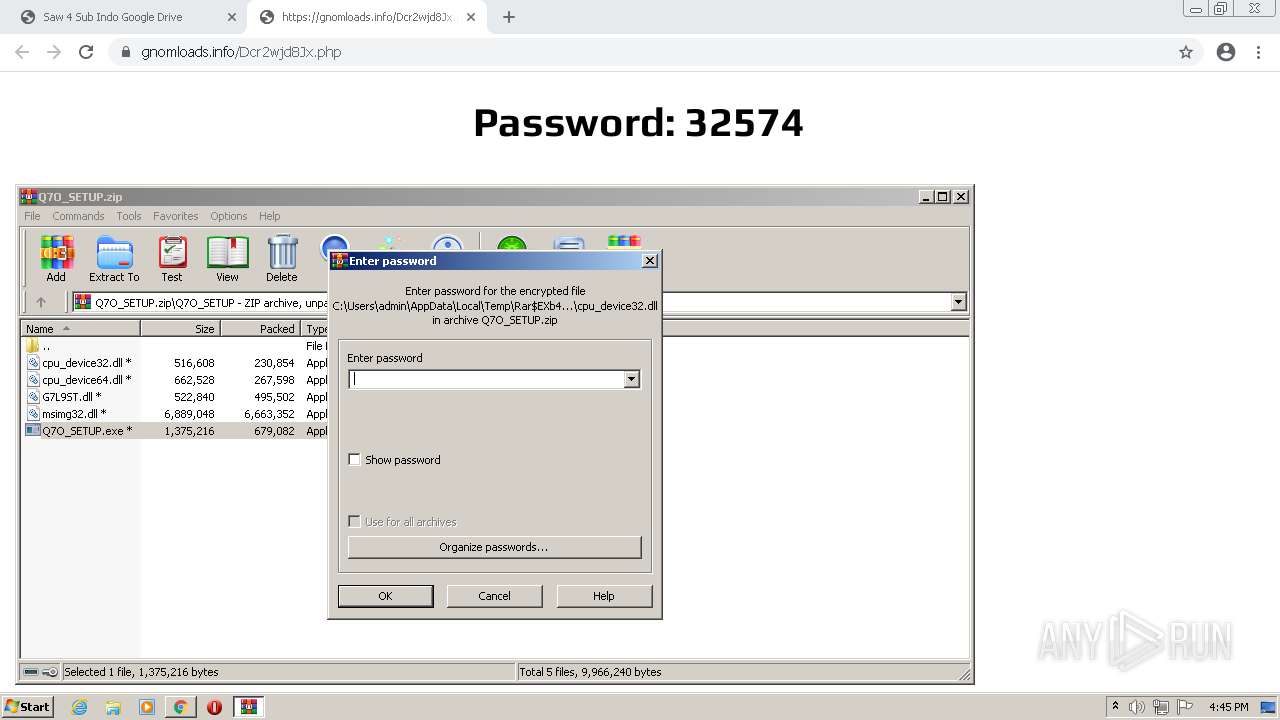
Task: Click the browser back arrow
Action: (x=22, y=52)
